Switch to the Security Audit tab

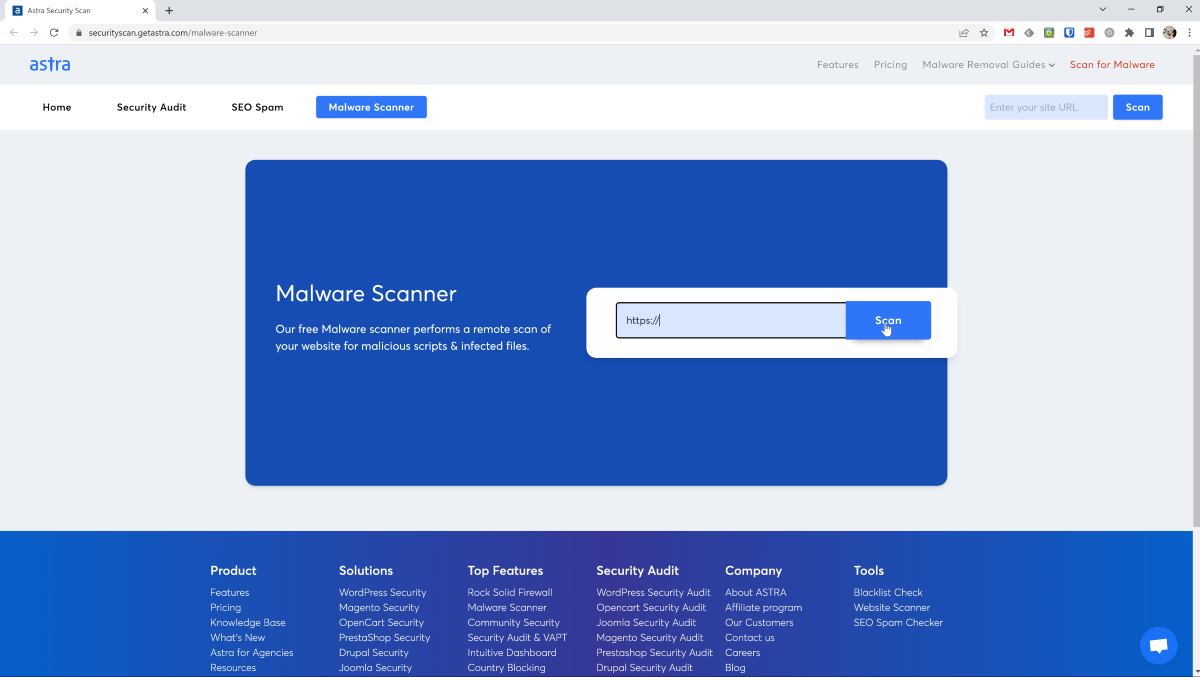(151, 107)
